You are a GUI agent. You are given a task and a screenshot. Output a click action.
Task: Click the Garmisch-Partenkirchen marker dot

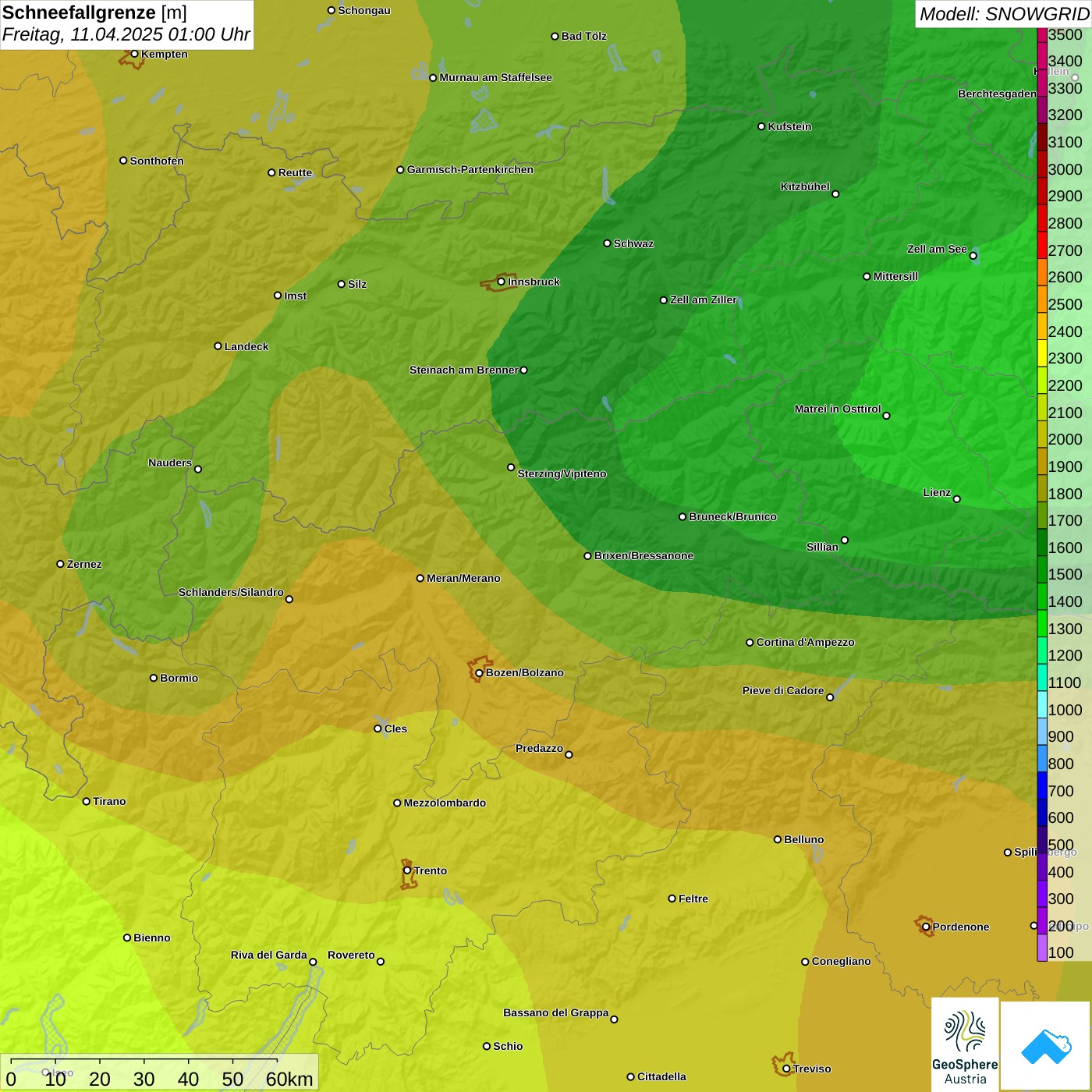400,170
